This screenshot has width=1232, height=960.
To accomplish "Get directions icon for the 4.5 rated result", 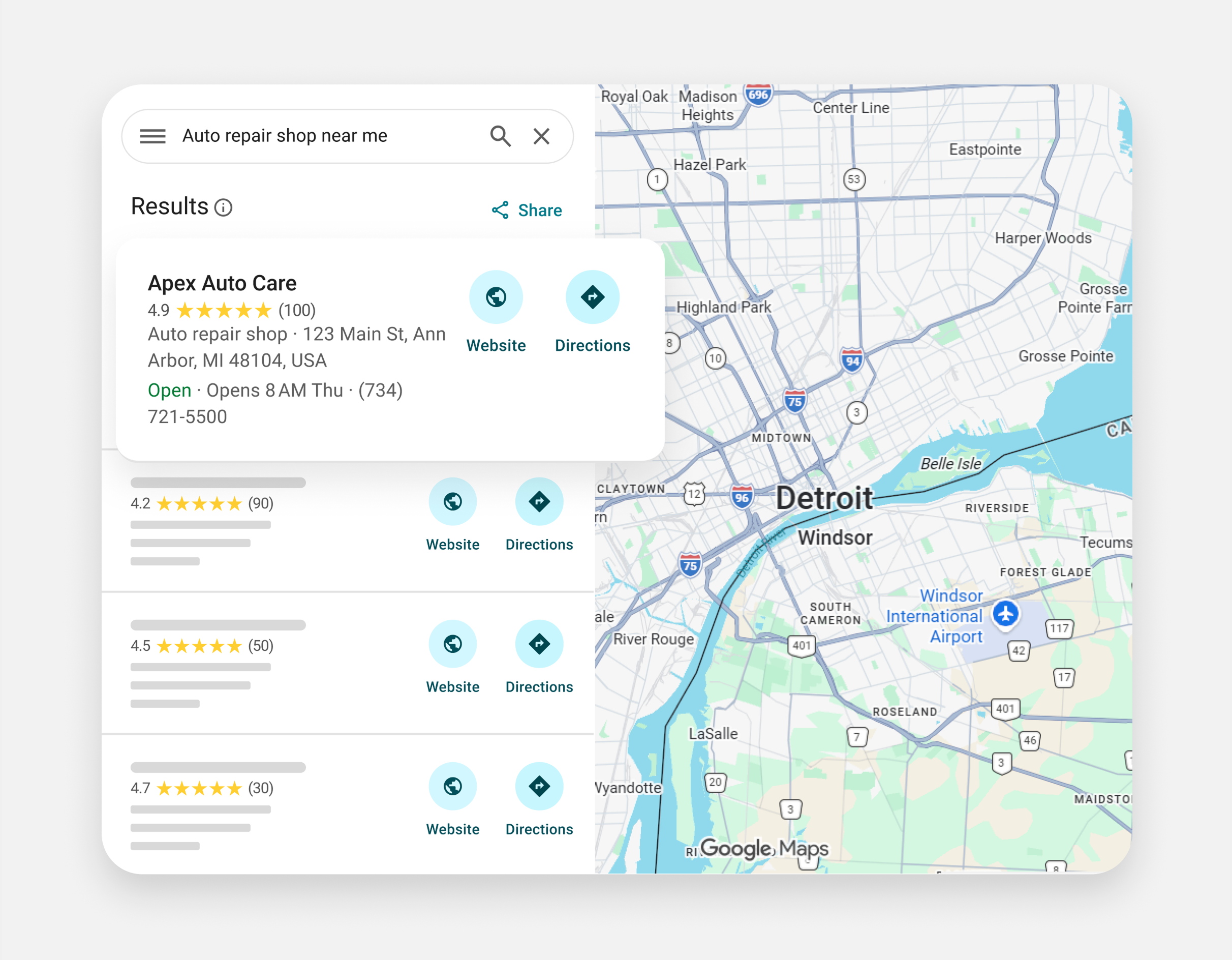I will tap(539, 643).
